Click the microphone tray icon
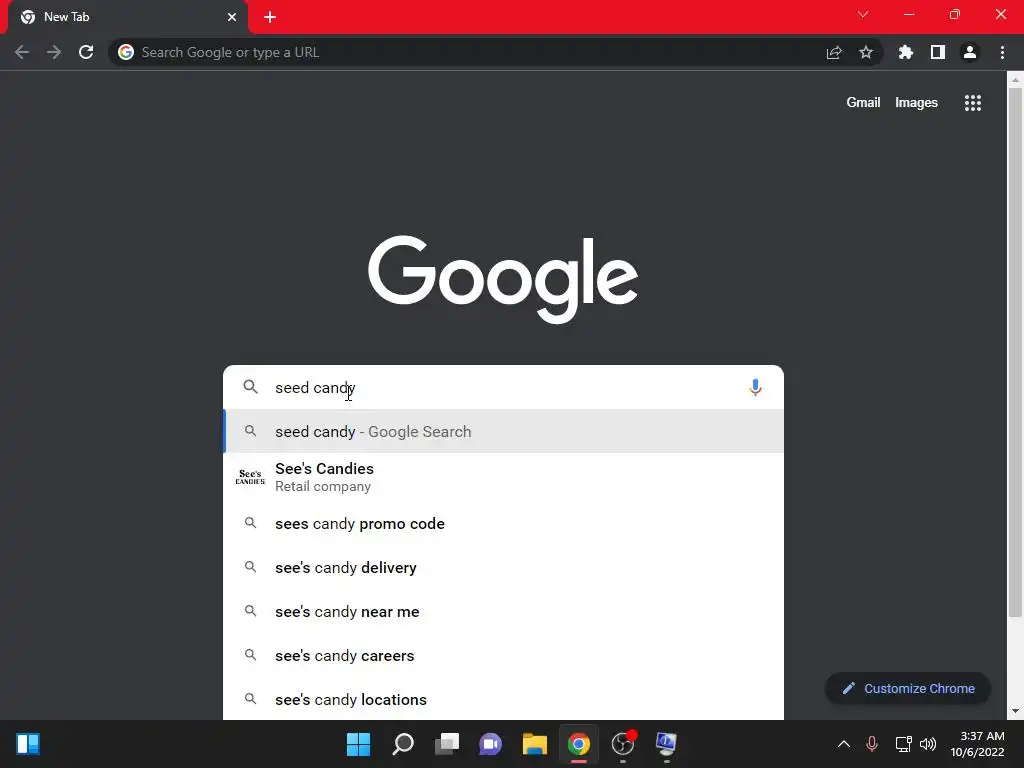Image resolution: width=1024 pixels, height=768 pixels. click(872, 744)
